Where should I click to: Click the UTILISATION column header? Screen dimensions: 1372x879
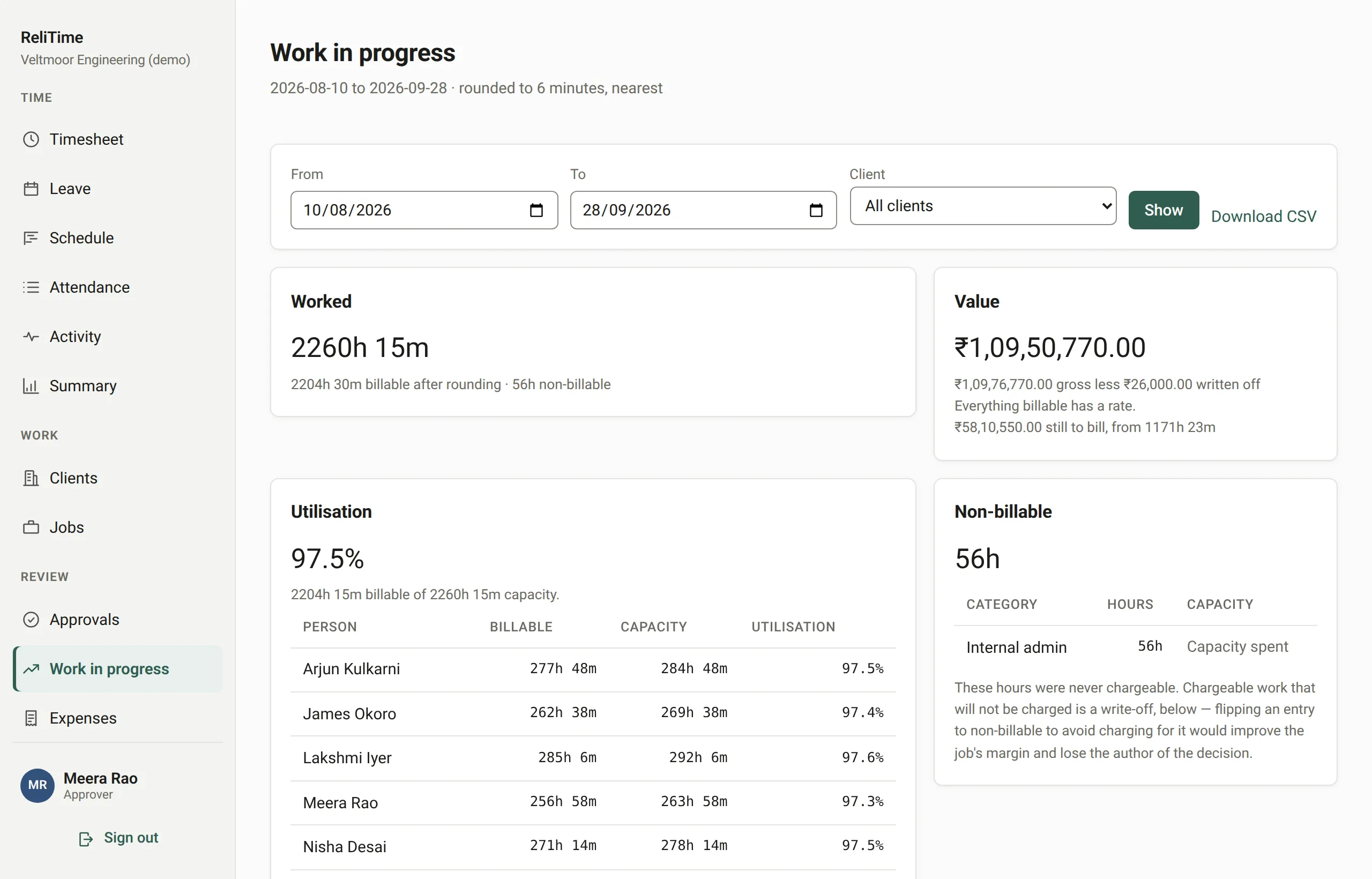click(x=793, y=627)
